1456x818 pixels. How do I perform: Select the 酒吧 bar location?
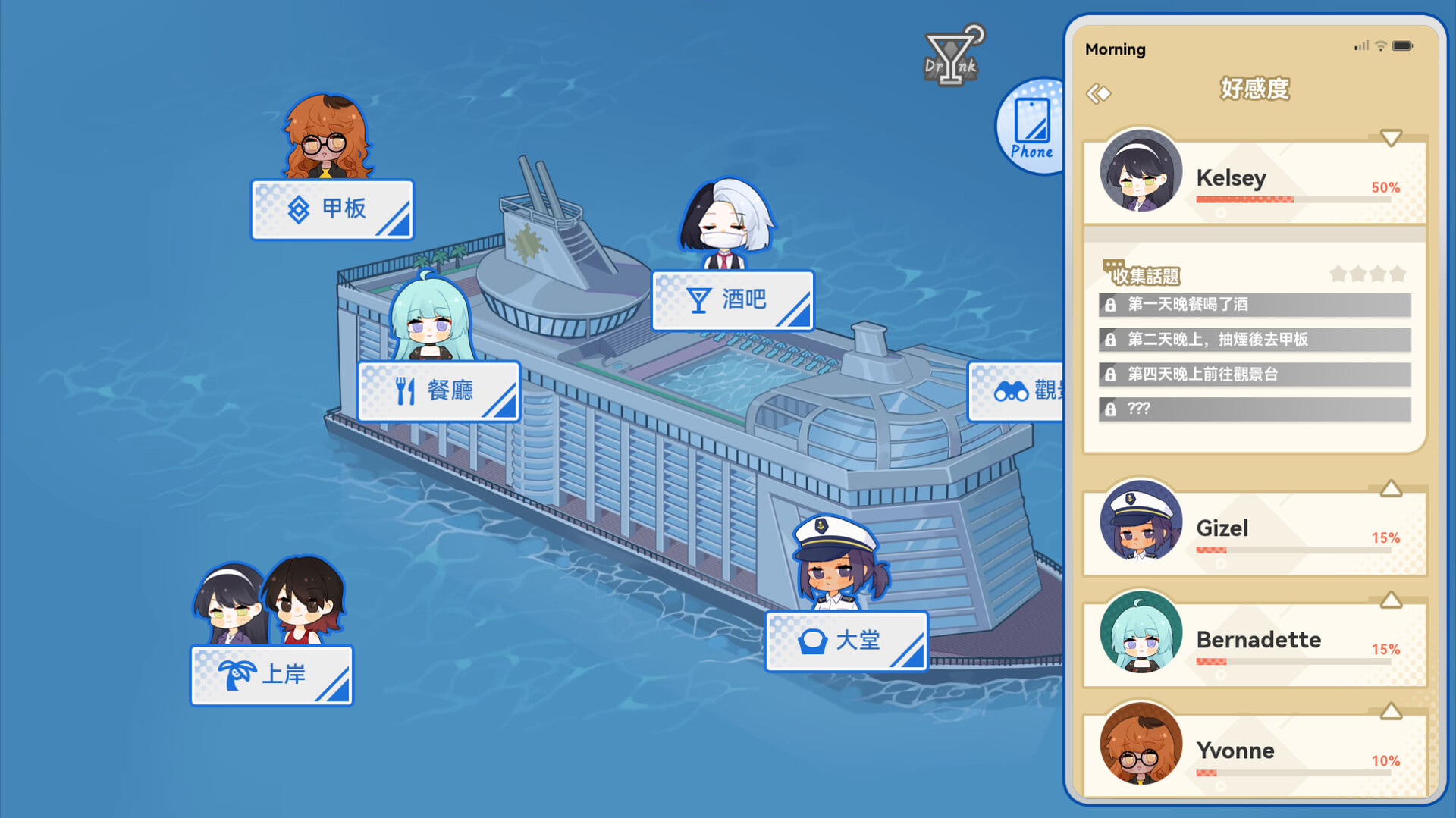pyautogui.click(x=733, y=300)
